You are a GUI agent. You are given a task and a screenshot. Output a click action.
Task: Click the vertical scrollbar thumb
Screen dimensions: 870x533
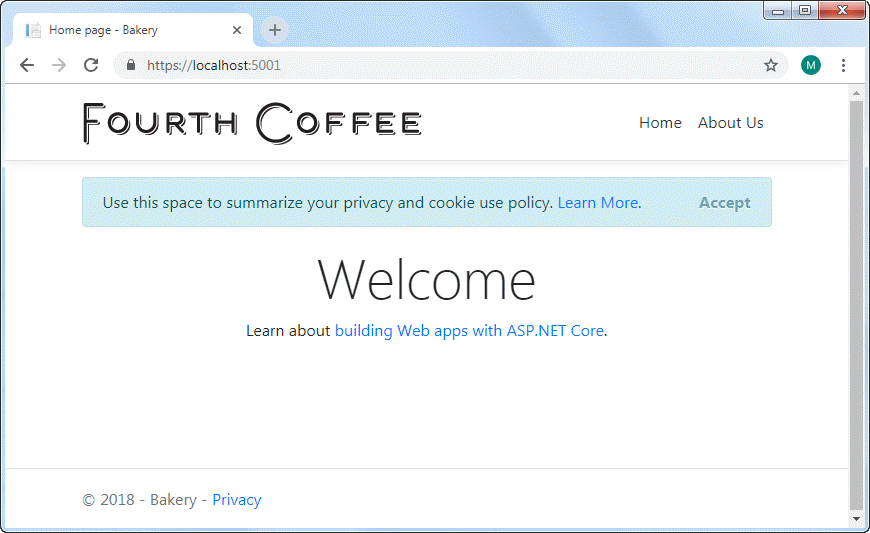pyautogui.click(x=856, y=305)
